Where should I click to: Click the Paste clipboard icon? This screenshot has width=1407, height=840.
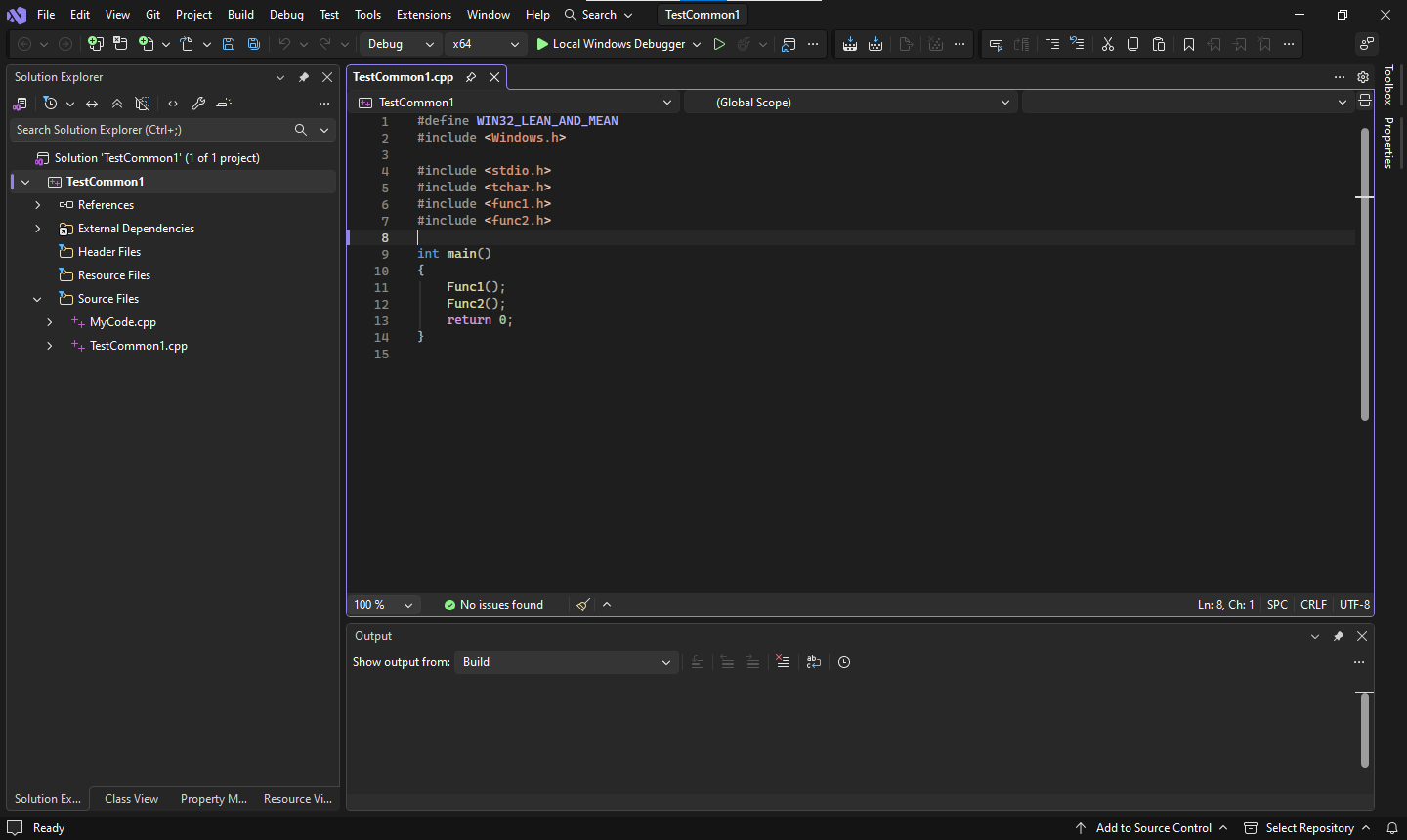coord(1159,44)
